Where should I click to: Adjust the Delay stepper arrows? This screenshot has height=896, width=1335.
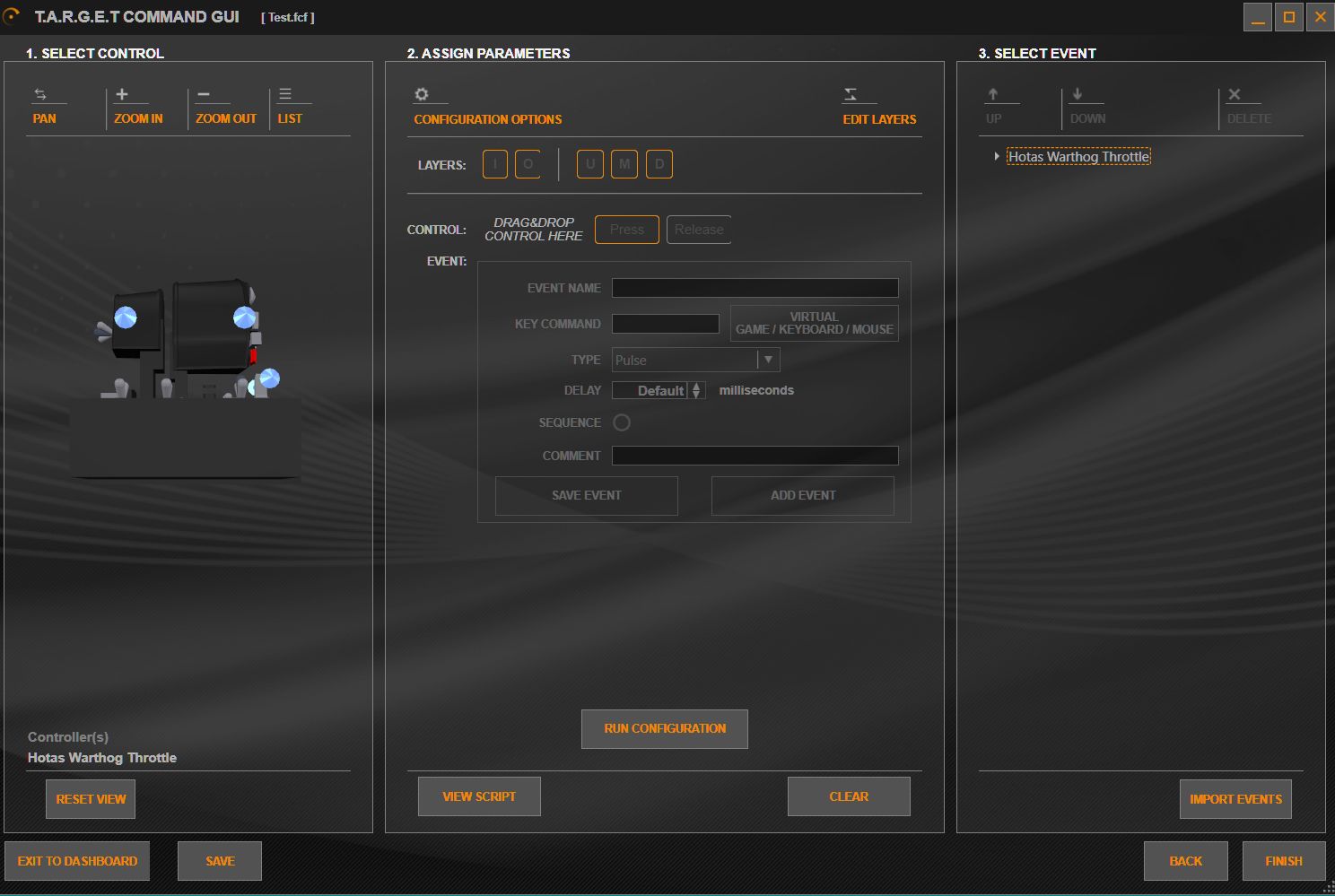[x=696, y=390]
